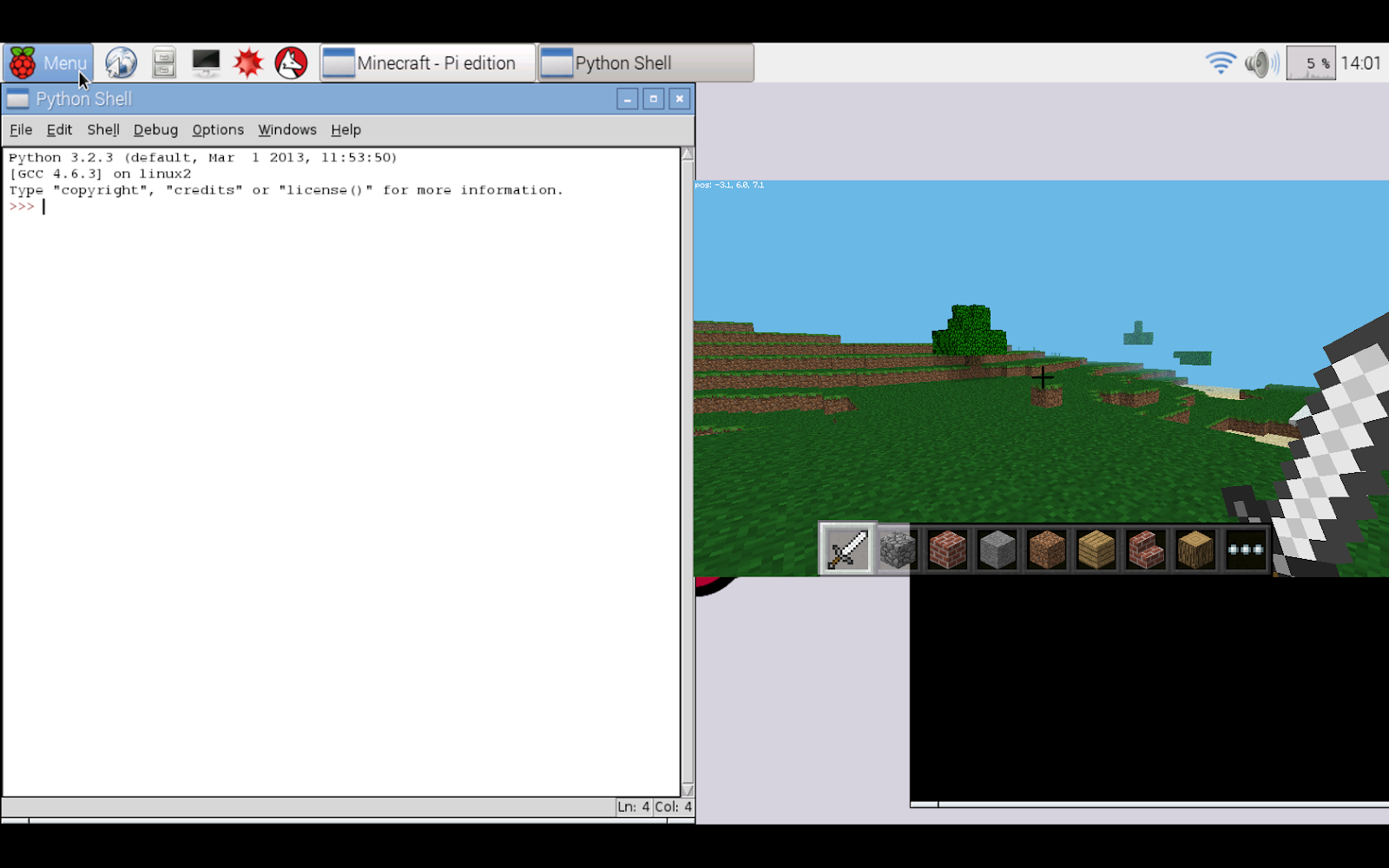Open the Raspberry Pi Menu button

[x=48, y=62]
